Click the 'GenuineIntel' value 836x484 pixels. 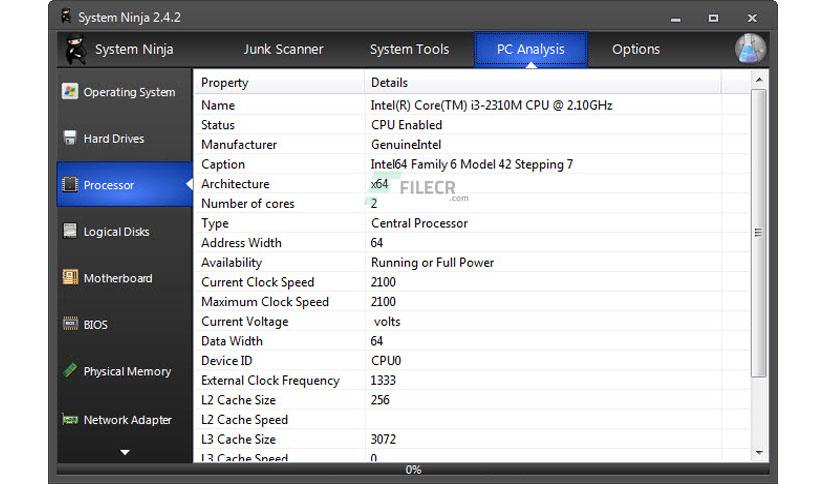click(x=406, y=144)
